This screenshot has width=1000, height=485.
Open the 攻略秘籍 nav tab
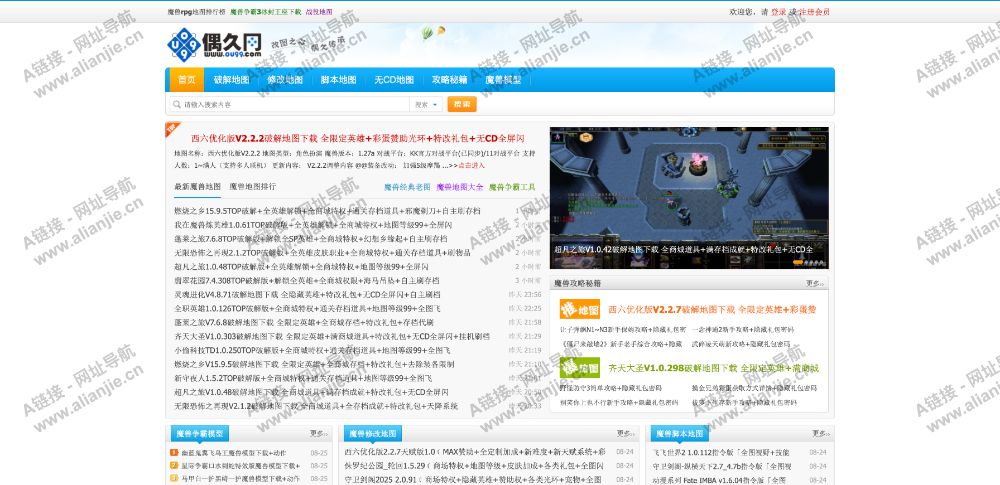click(449, 80)
